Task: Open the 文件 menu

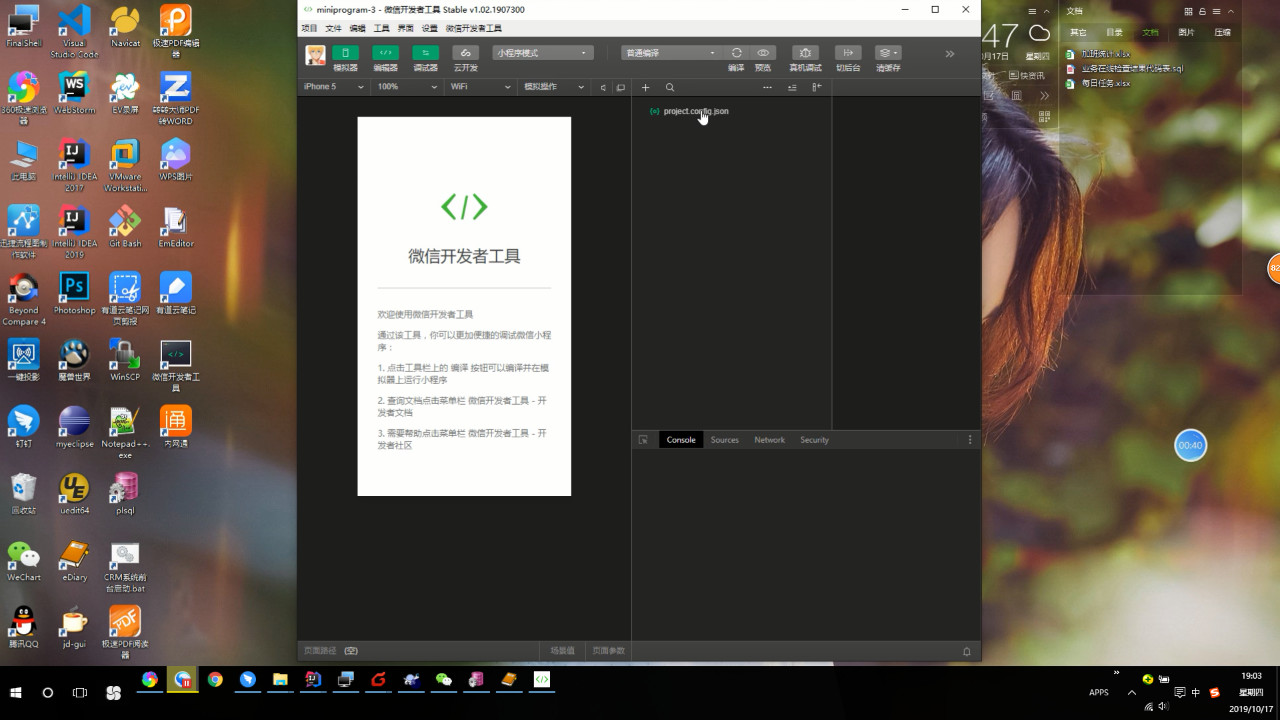Action: tap(333, 29)
